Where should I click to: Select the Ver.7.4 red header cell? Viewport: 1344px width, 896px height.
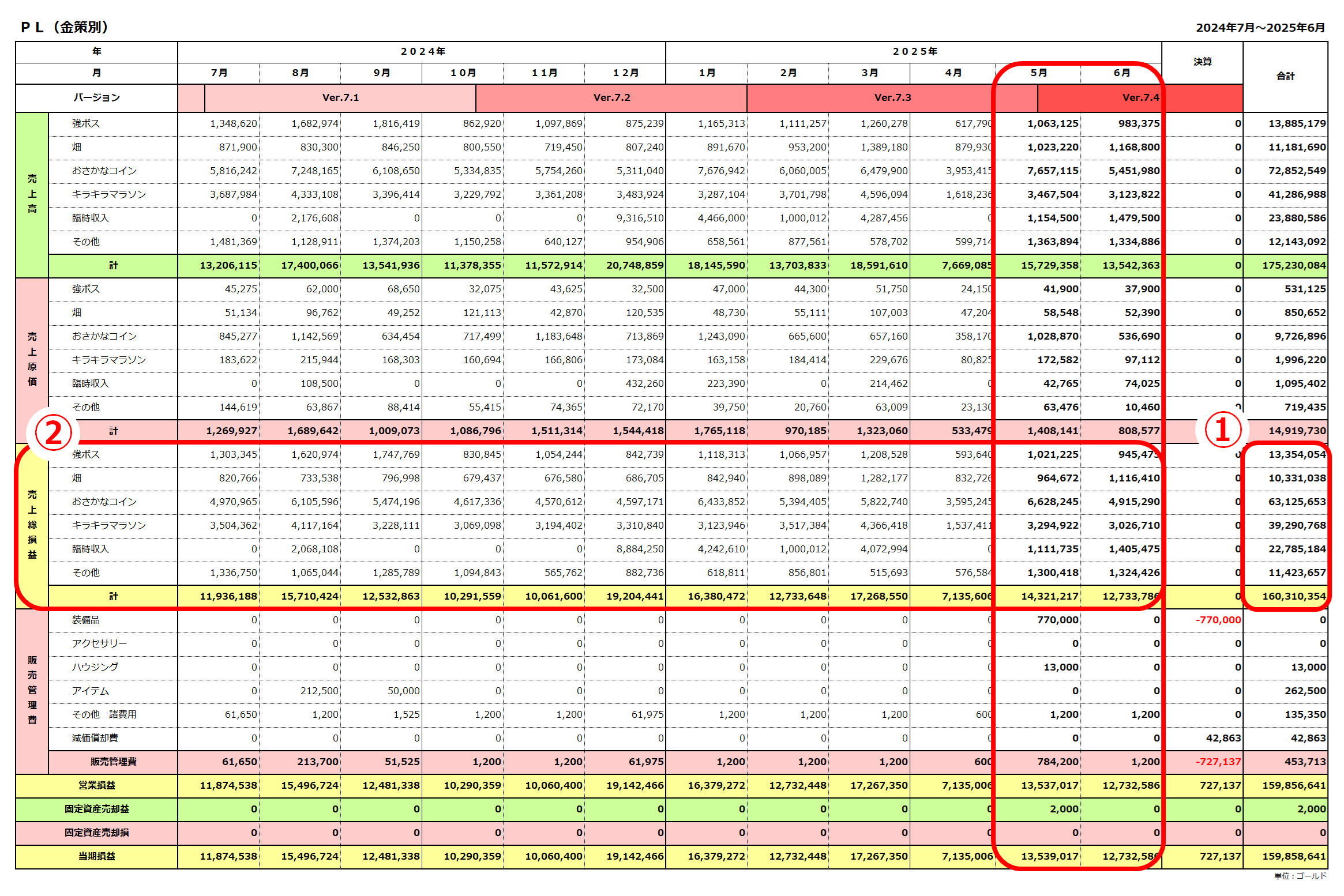1140,97
